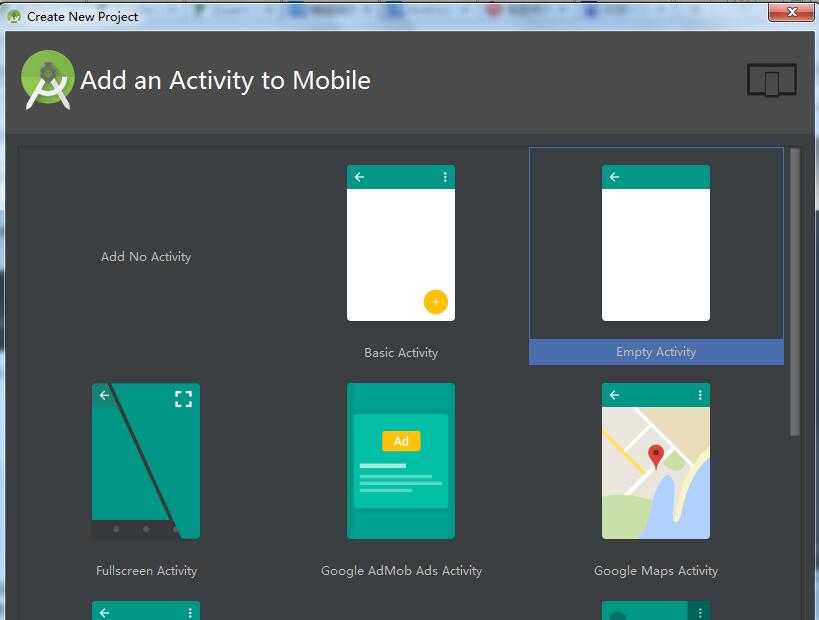Select the partially visible bottom-right activity template
The width and height of the screenshot is (819, 620).
[656, 611]
